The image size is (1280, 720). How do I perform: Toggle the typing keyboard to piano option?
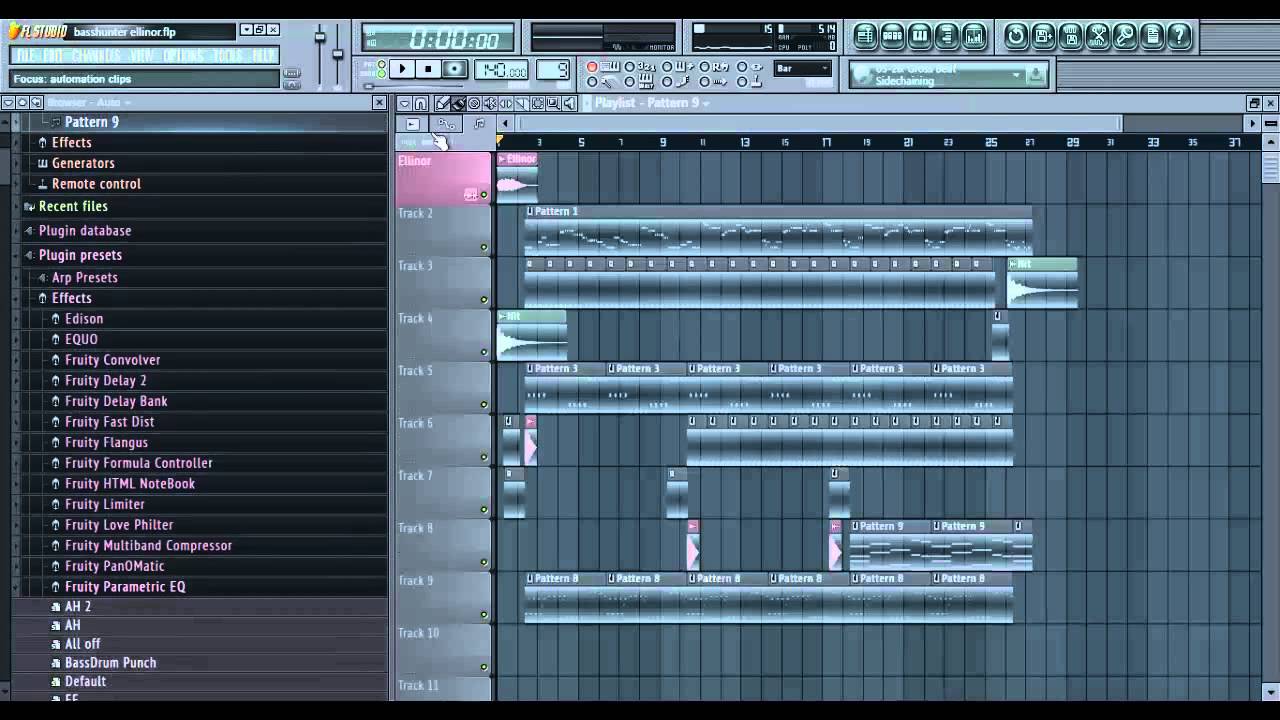(x=610, y=67)
